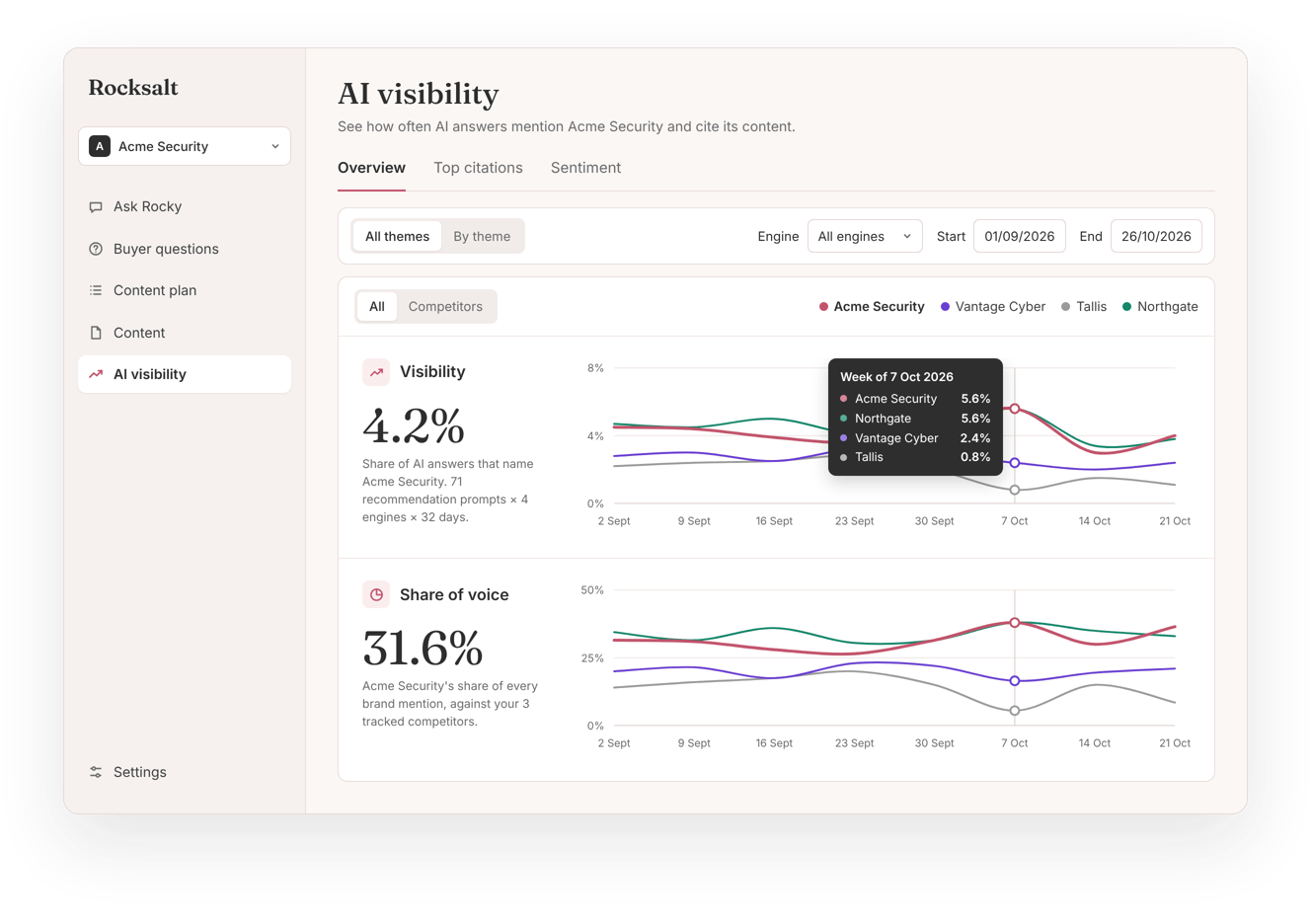
Task: Toggle Tallis series in legend
Action: point(1084,307)
